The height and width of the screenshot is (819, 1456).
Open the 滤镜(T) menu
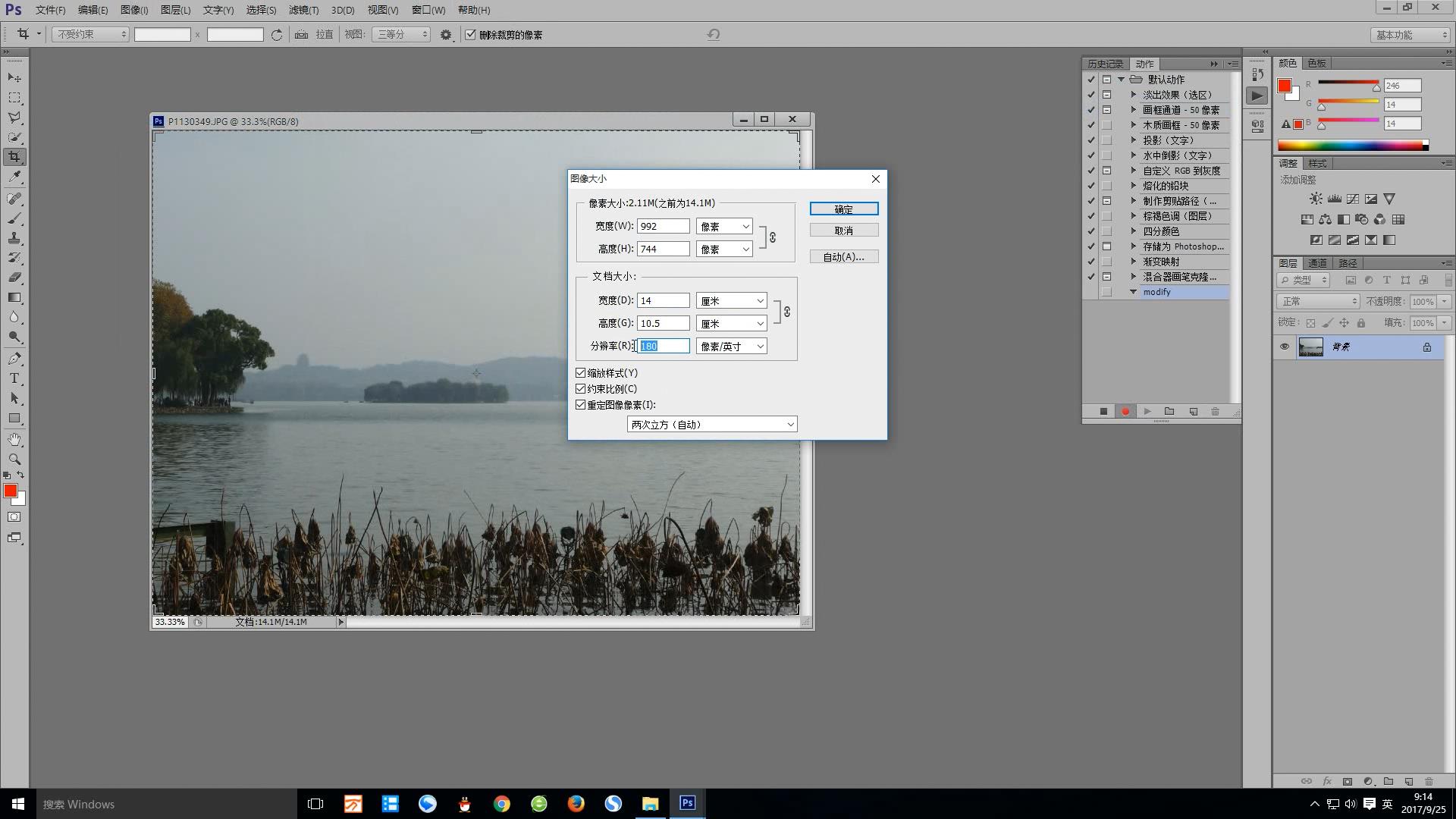tap(303, 11)
